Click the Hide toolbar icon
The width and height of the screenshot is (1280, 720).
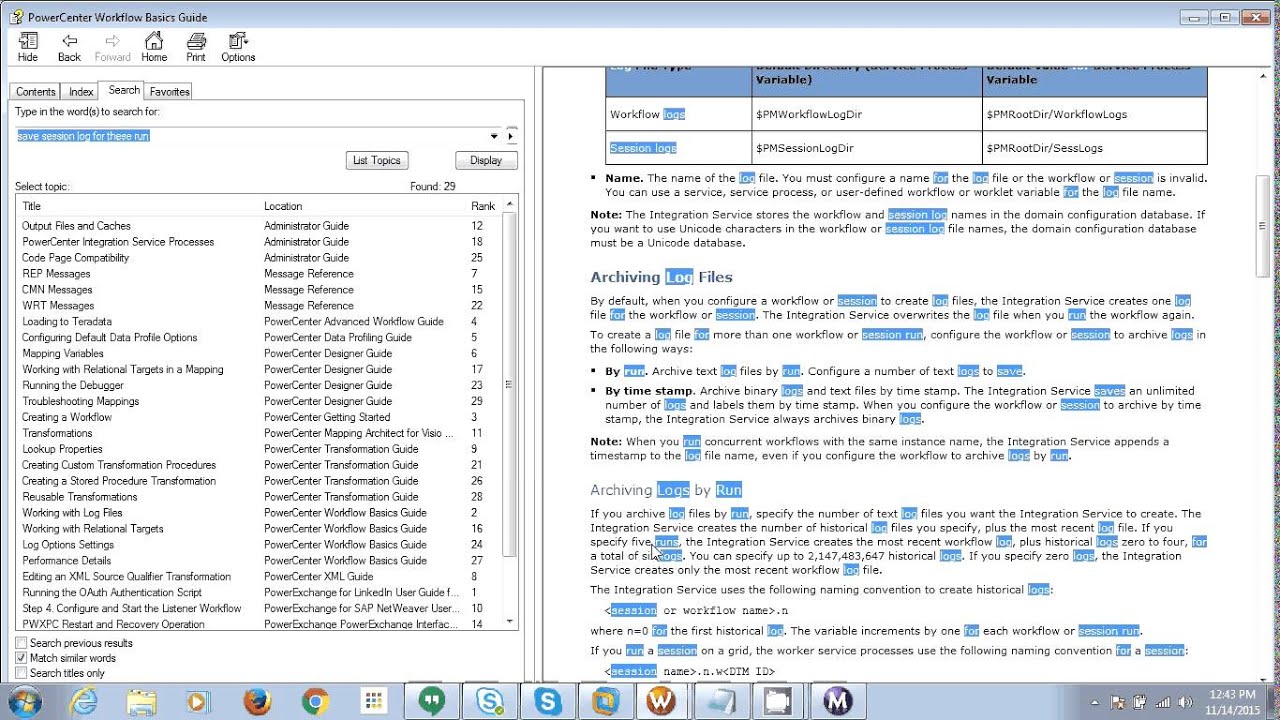(28, 47)
